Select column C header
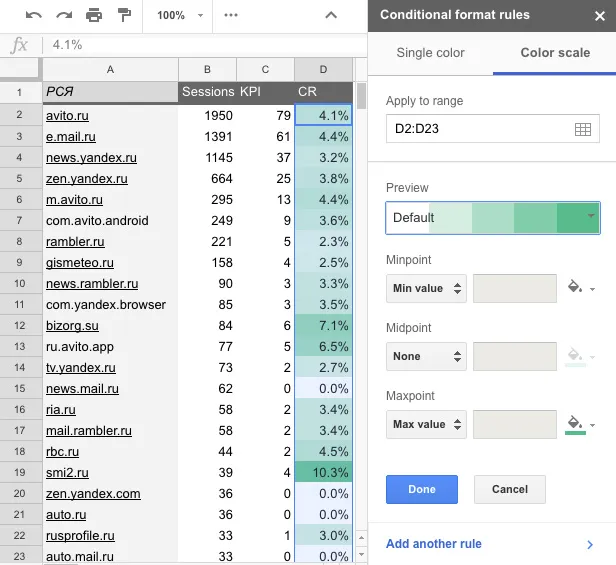The image size is (616, 565). pyautogui.click(x=265, y=70)
